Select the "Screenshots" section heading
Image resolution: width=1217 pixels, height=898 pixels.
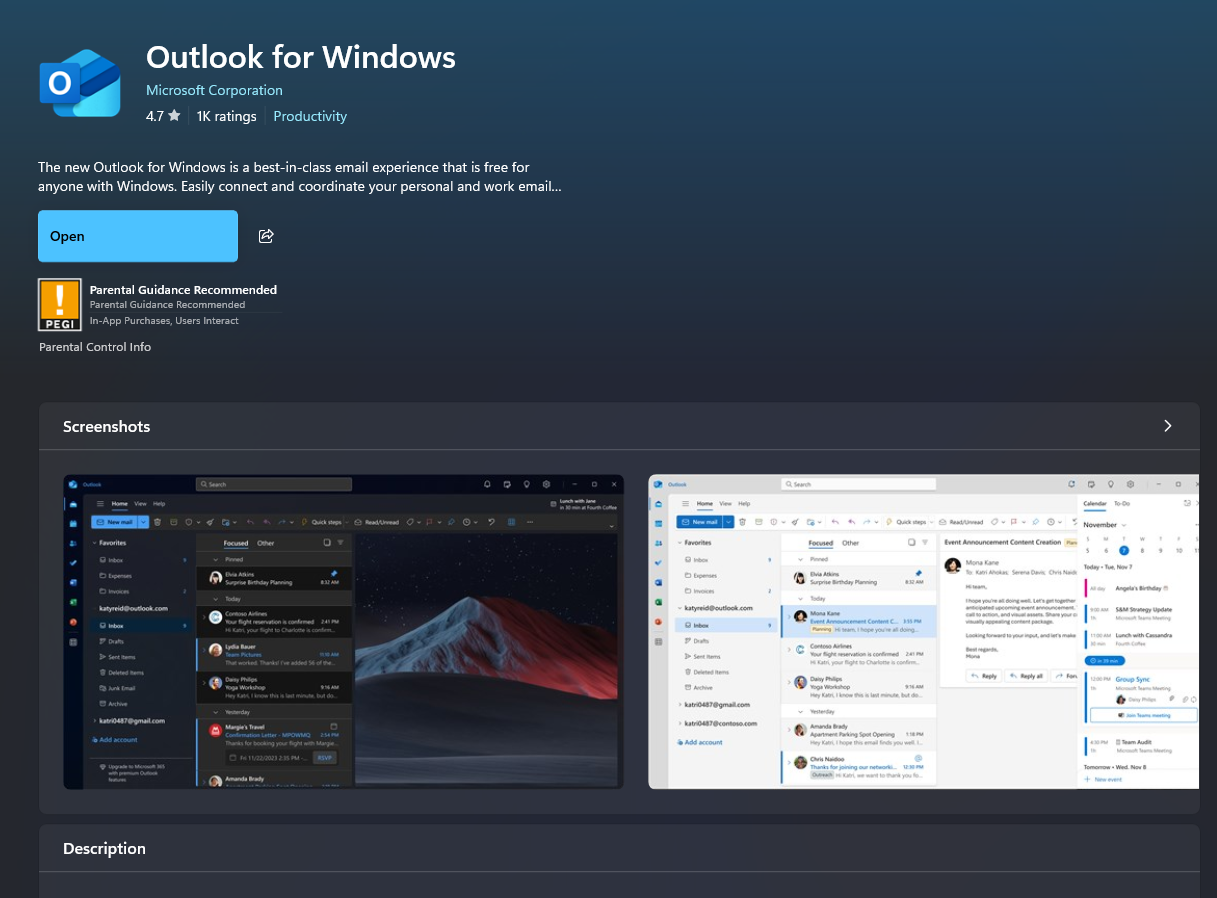click(106, 426)
